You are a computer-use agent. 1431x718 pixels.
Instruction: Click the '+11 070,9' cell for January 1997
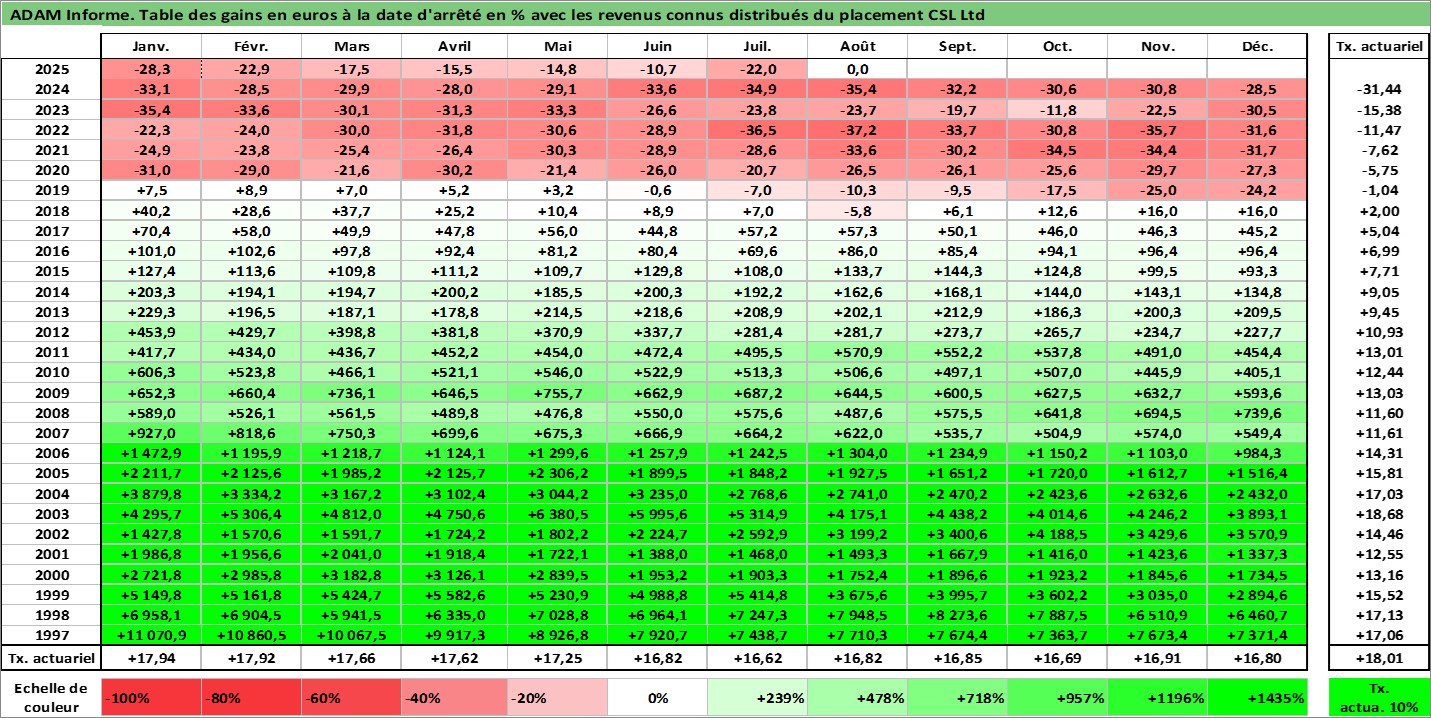pos(152,634)
